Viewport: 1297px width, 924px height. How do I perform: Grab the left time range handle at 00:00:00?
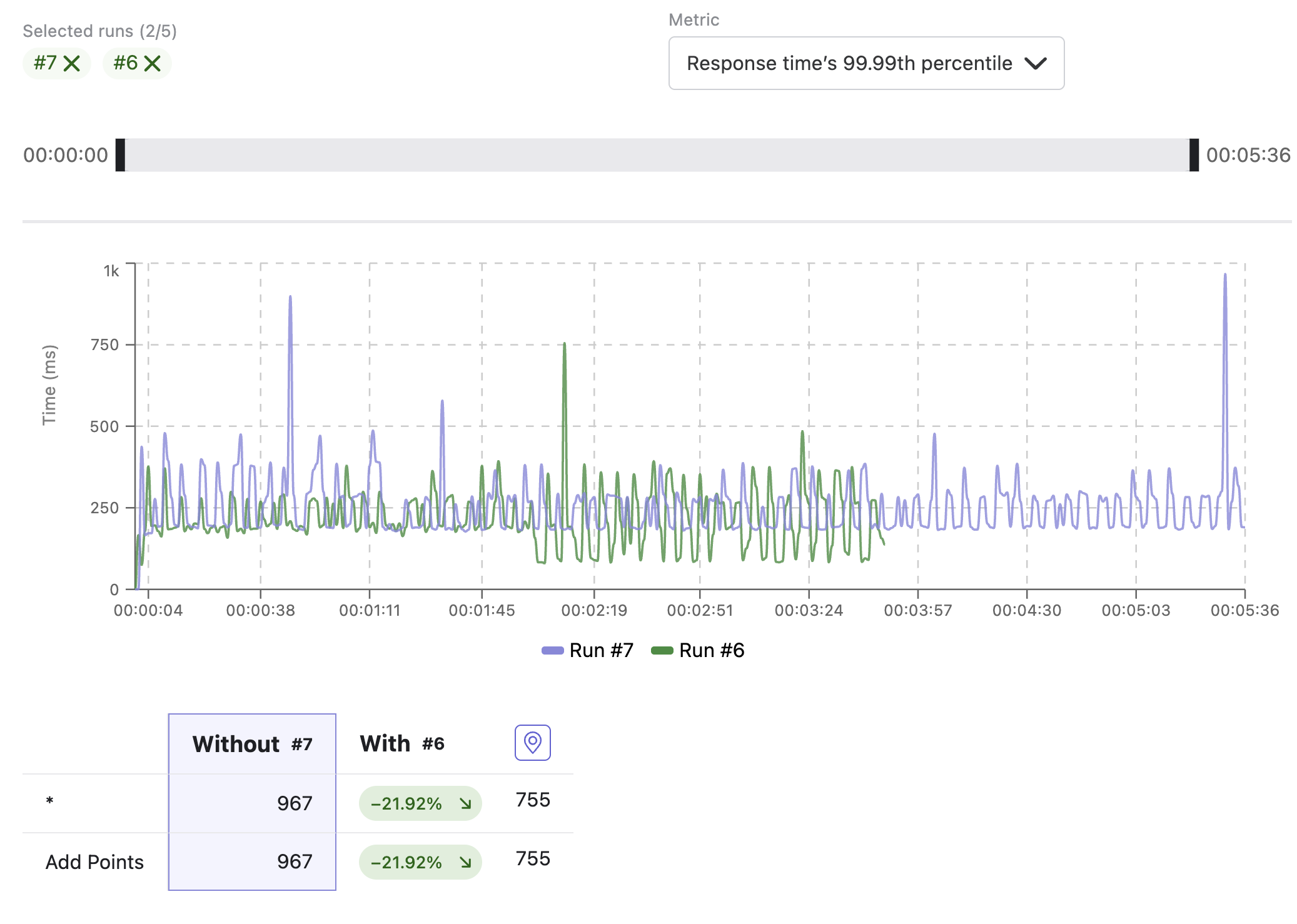pos(121,155)
